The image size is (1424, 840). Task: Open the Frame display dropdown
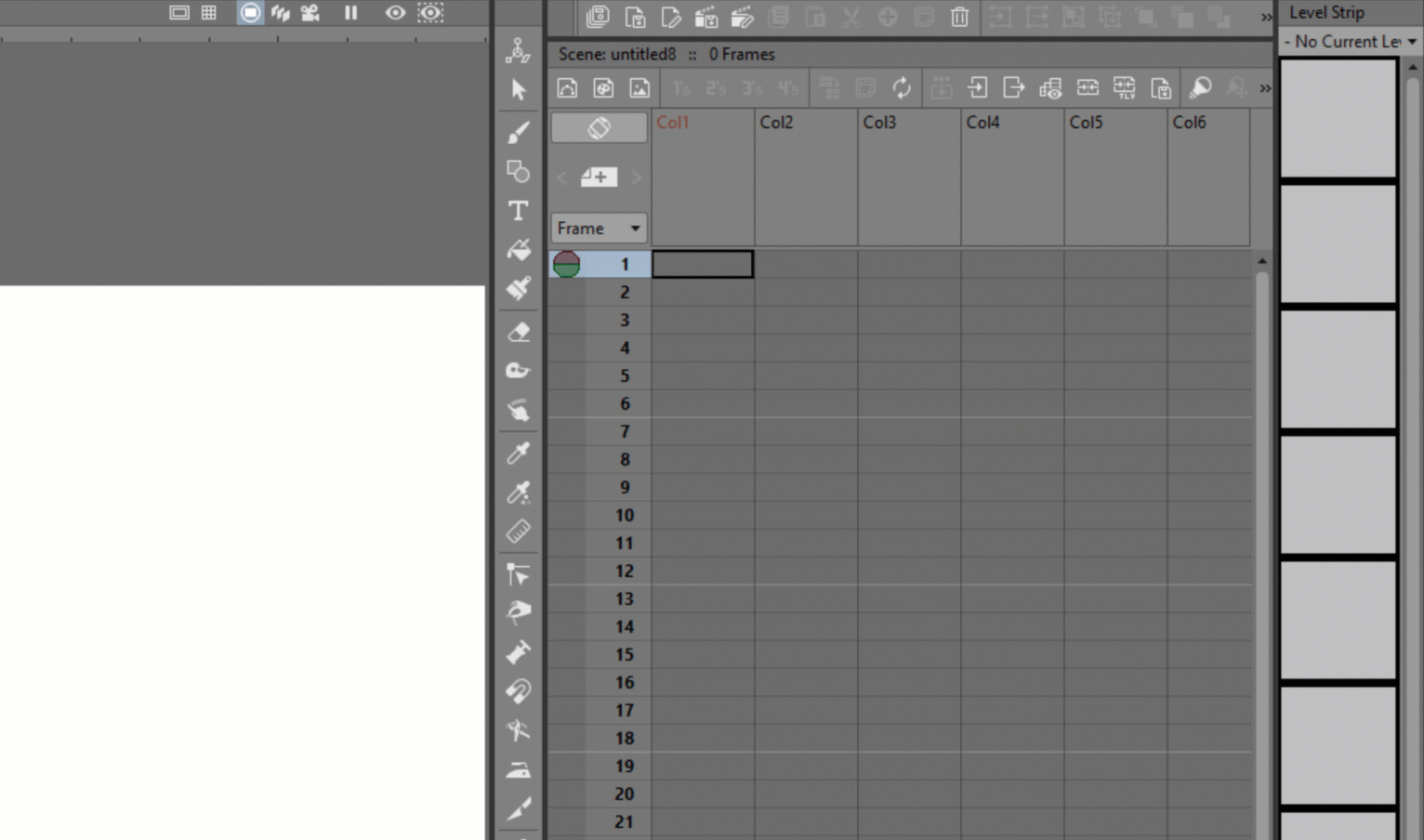[x=599, y=228]
